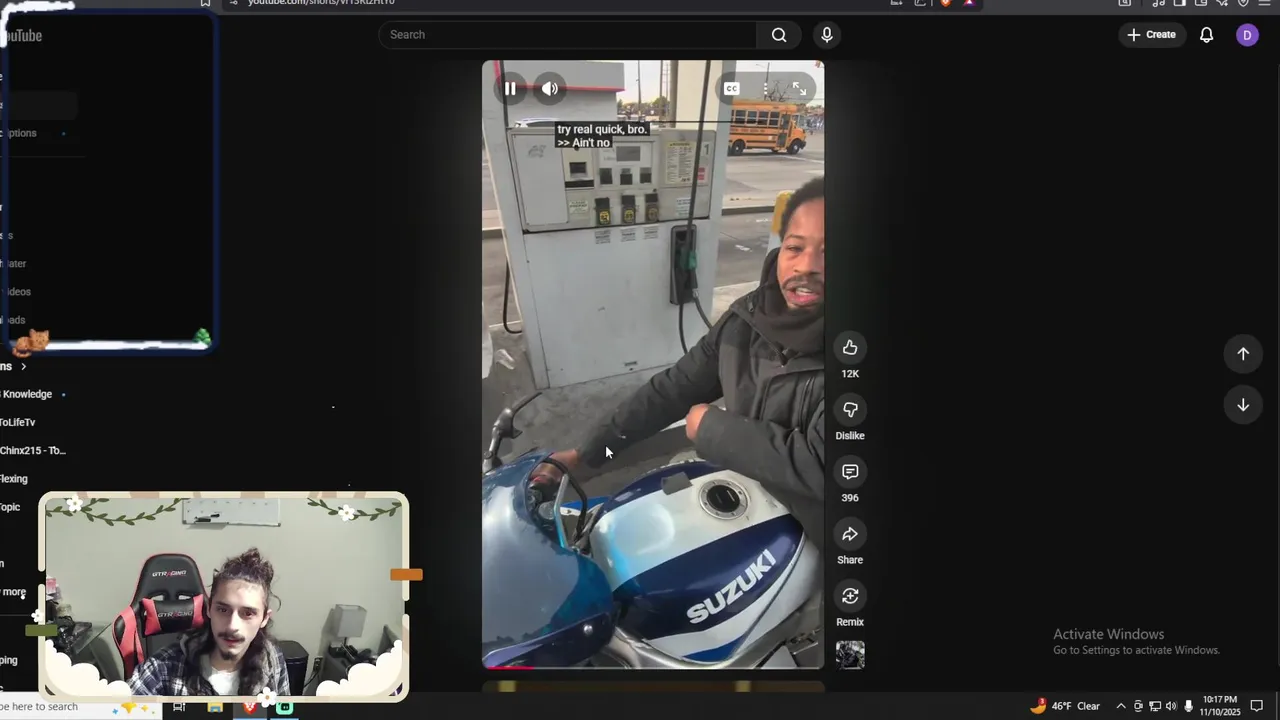Remix this Short

coord(850,596)
